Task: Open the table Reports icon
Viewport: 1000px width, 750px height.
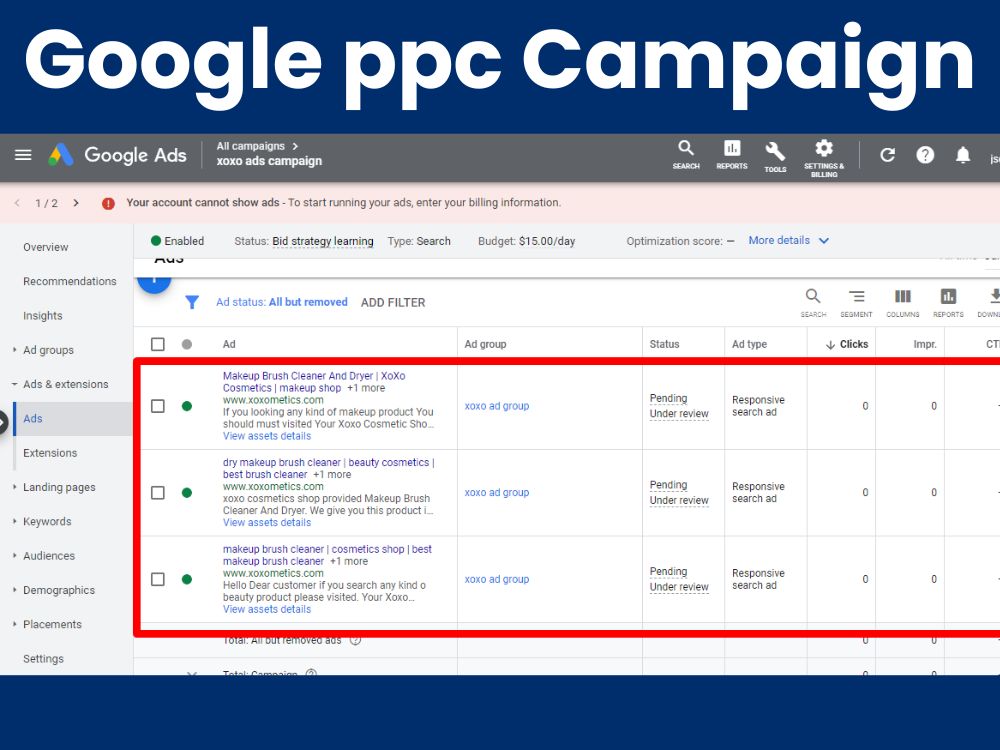Action: (x=948, y=302)
